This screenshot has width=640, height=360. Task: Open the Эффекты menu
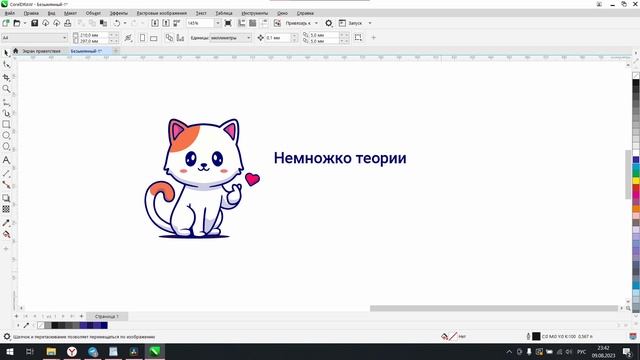119,13
